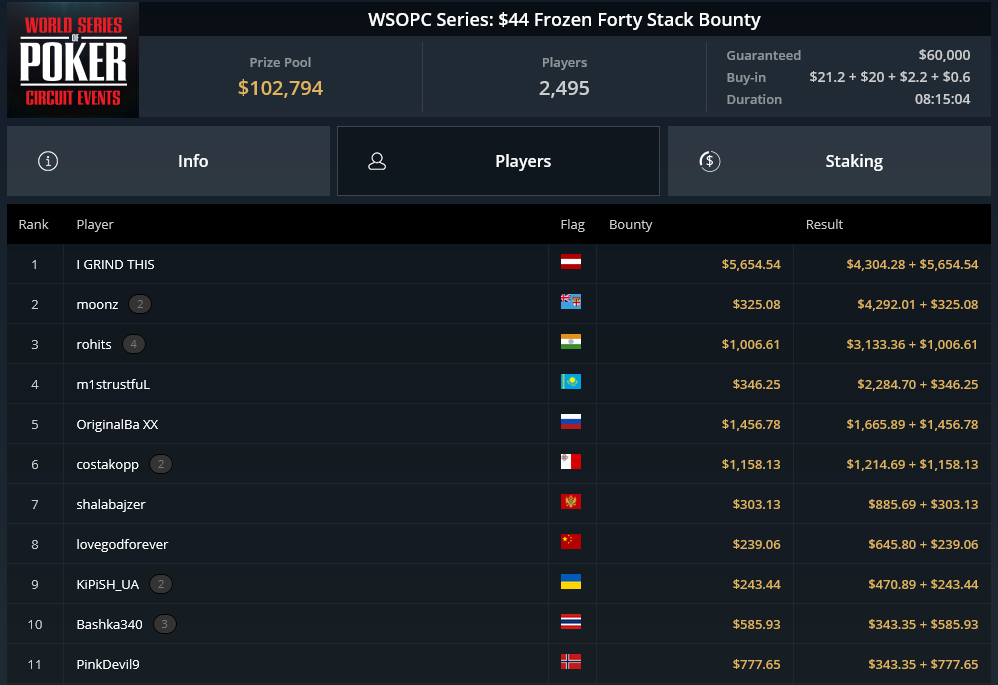This screenshot has width=998, height=685.
Task: Click the staking dollar icon
Action: coord(710,161)
